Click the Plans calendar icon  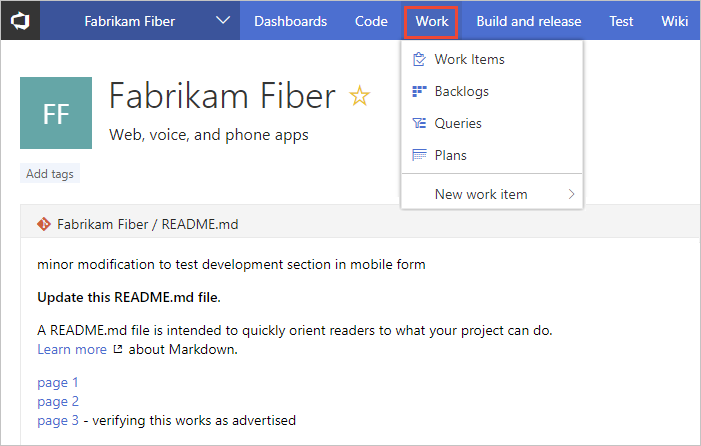click(419, 155)
